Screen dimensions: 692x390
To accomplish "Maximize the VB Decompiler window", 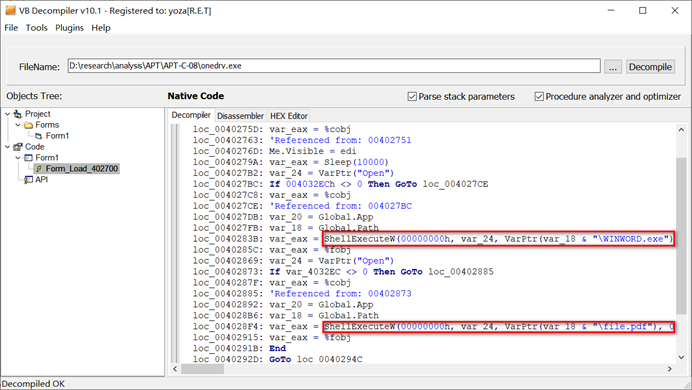I will (643, 10).
